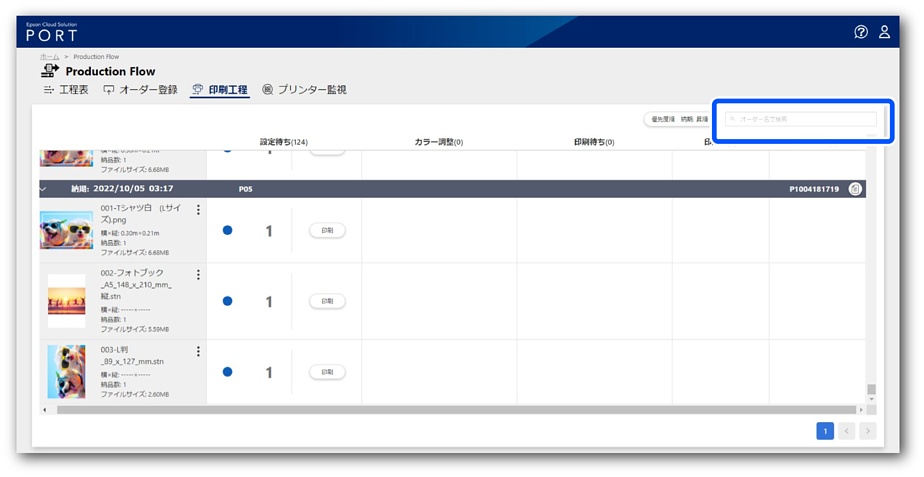The height and width of the screenshot is (477, 924).
Task: Go to the next page arrow
Action: point(868,431)
